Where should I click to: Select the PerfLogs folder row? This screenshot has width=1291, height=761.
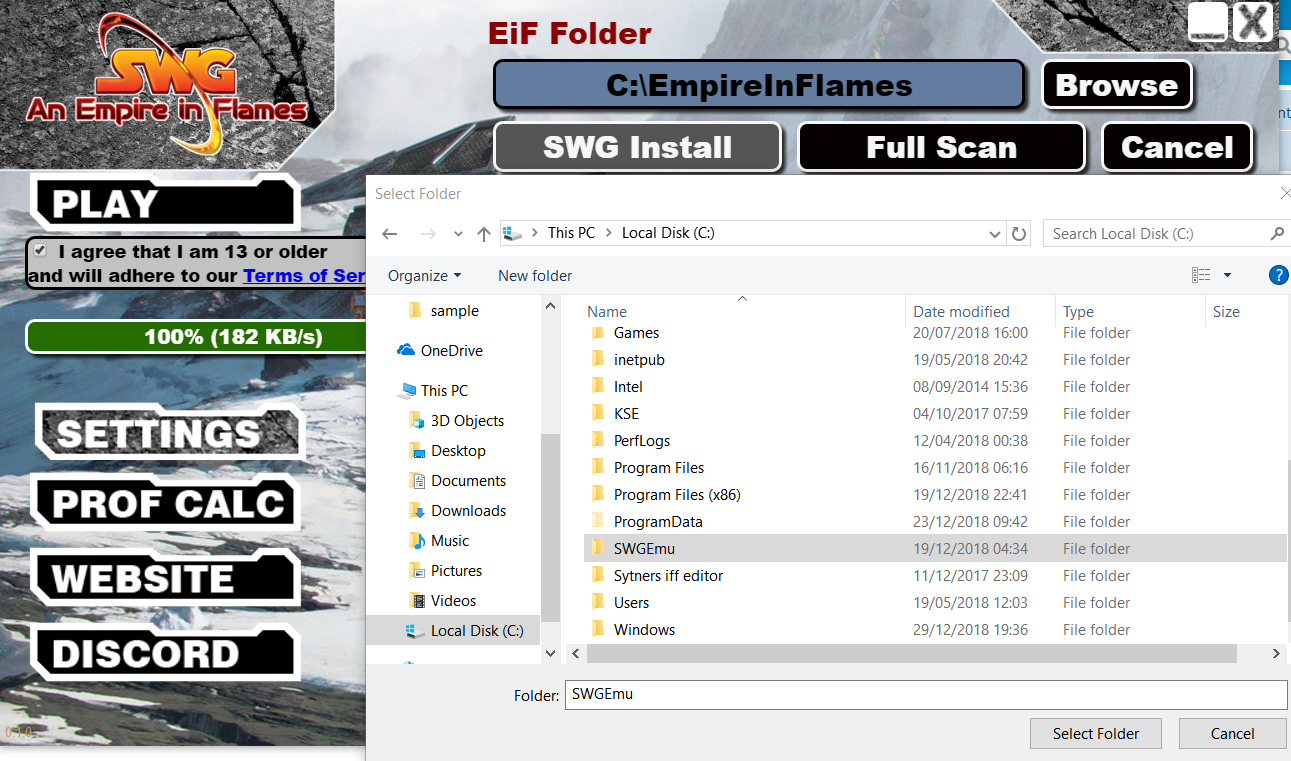click(935, 441)
